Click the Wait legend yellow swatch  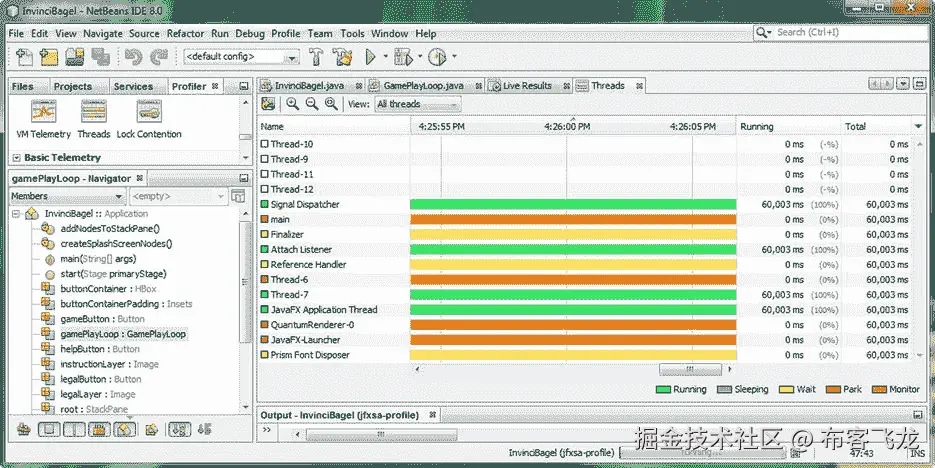coord(787,390)
